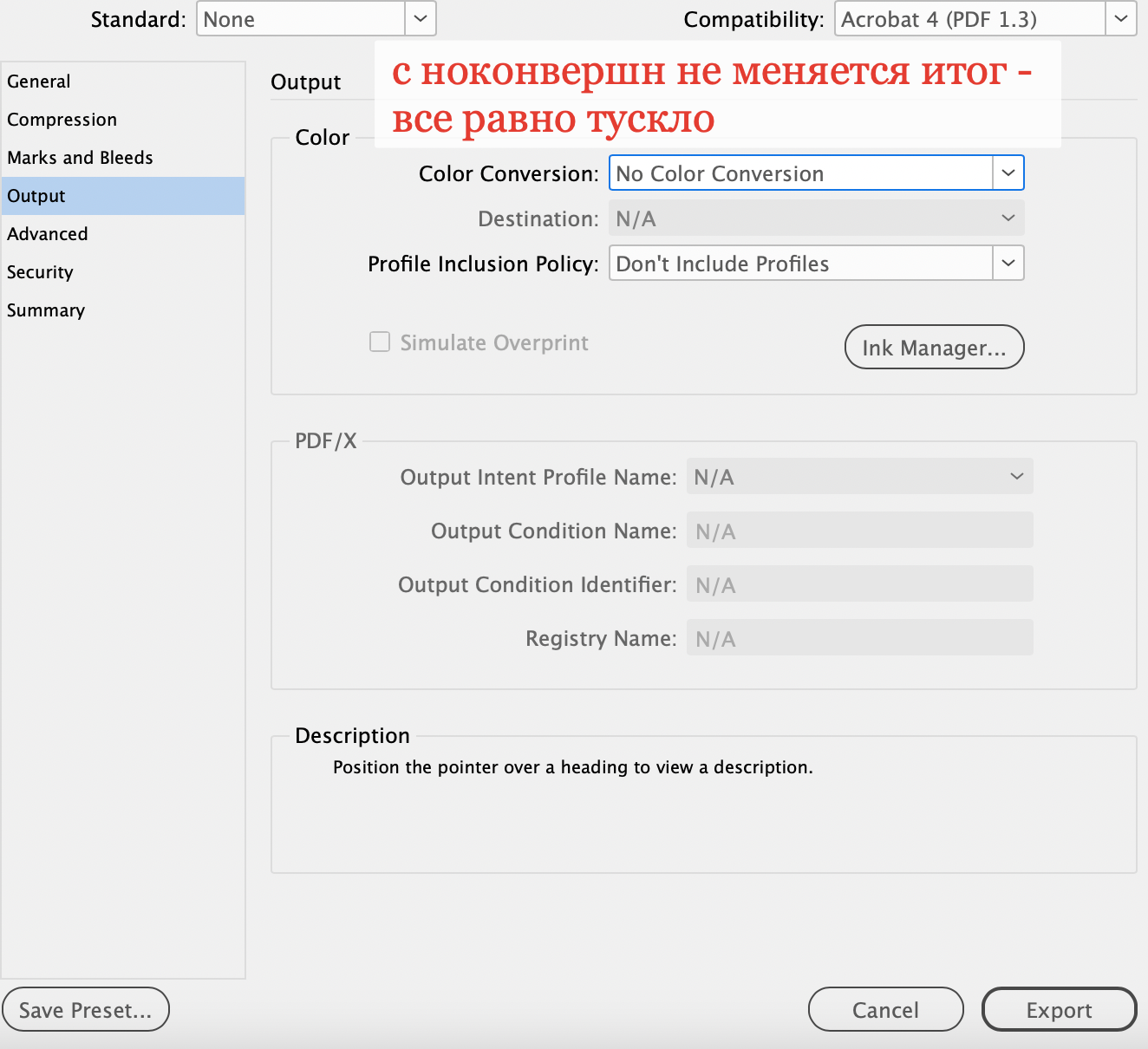Cancel the PDF export dialog

pyautogui.click(x=886, y=1010)
